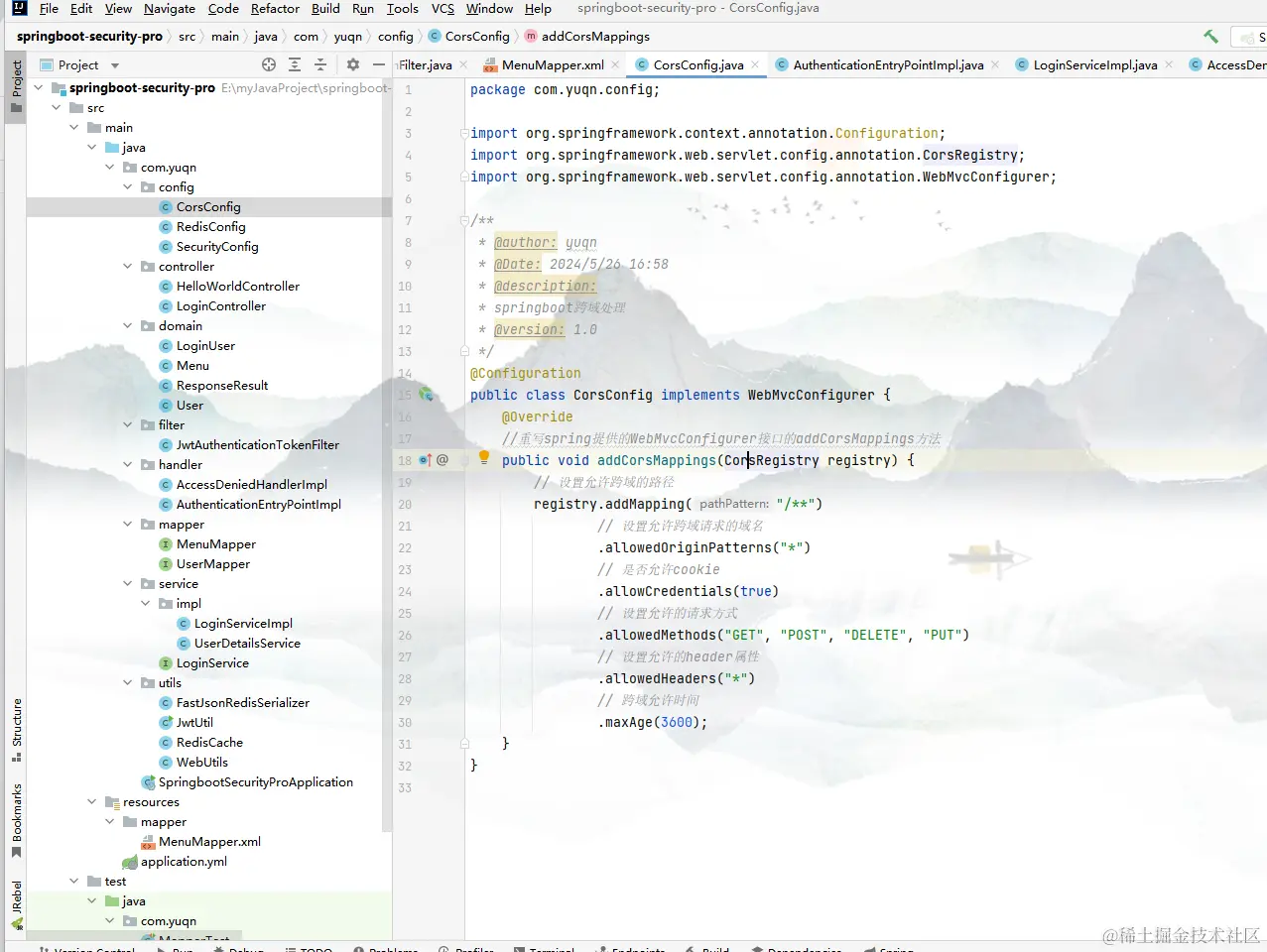Hide the Project panel with minimize dash
The width and height of the screenshot is (1267, 952).
(378, 64)
